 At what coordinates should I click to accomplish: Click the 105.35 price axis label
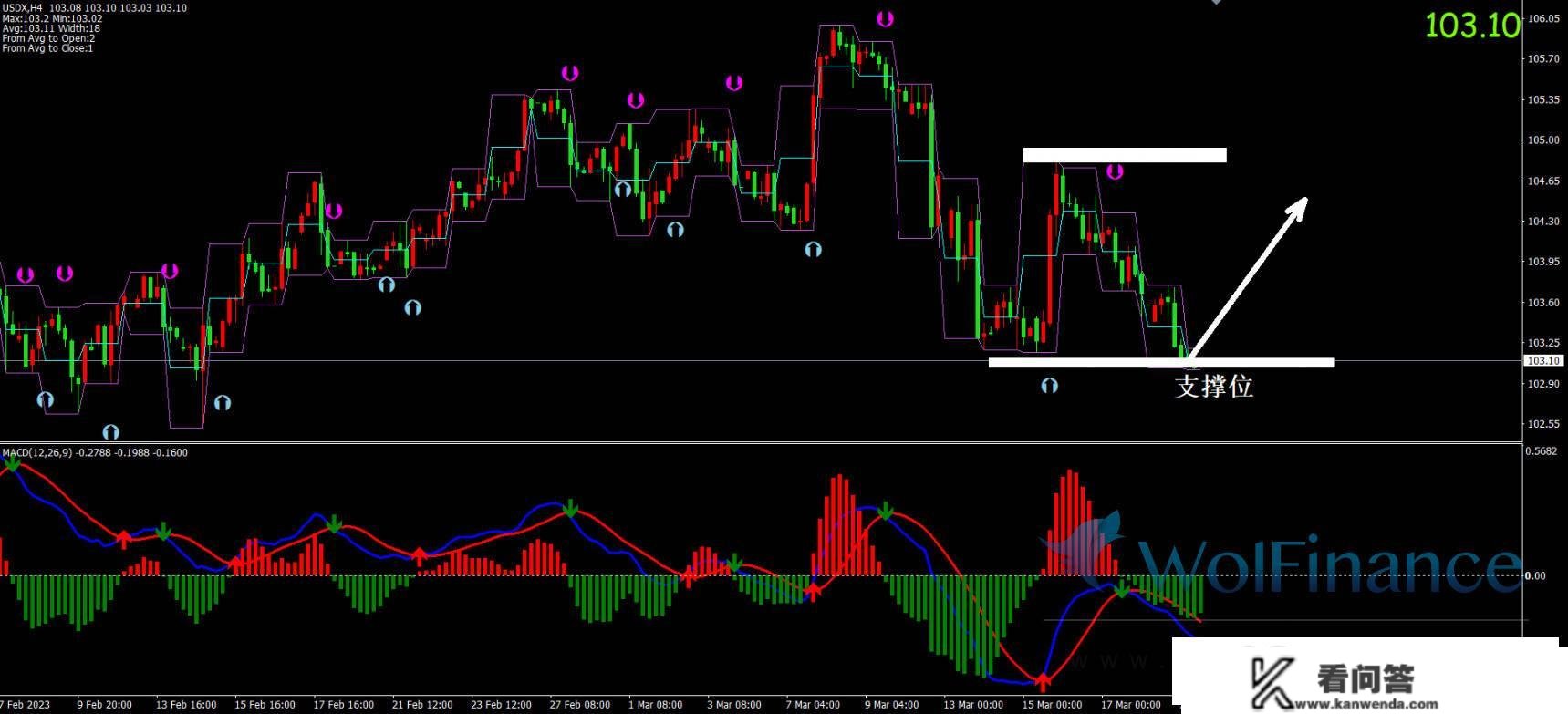point(1542,99)
